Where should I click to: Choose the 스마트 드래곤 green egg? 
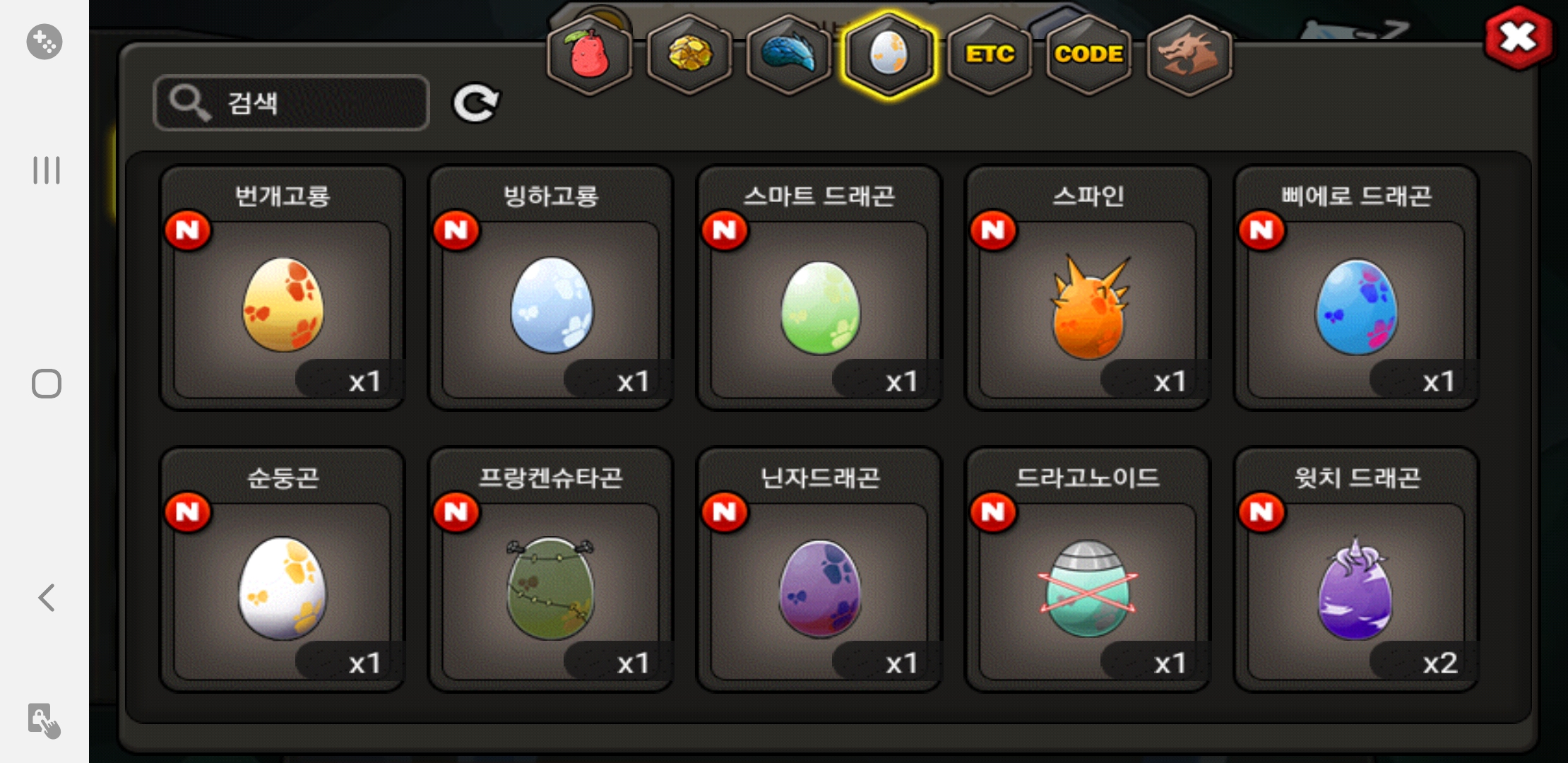[x=819, y=288]
